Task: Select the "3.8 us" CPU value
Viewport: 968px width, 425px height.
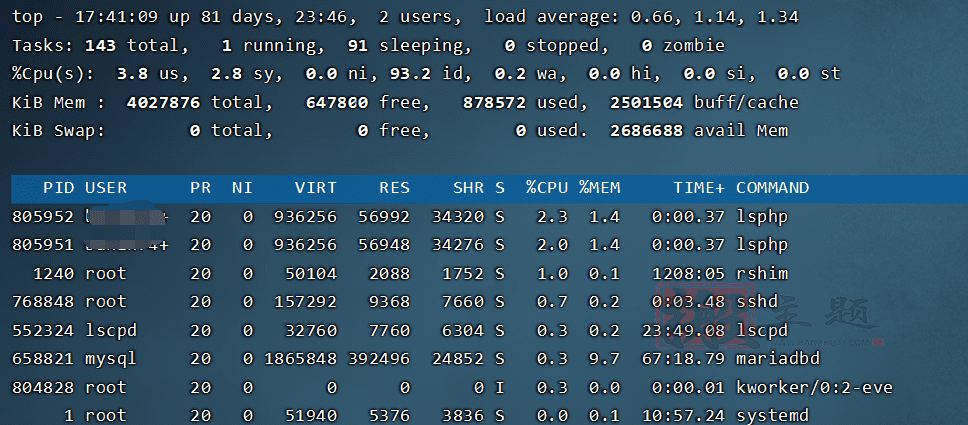Action: 152,74
